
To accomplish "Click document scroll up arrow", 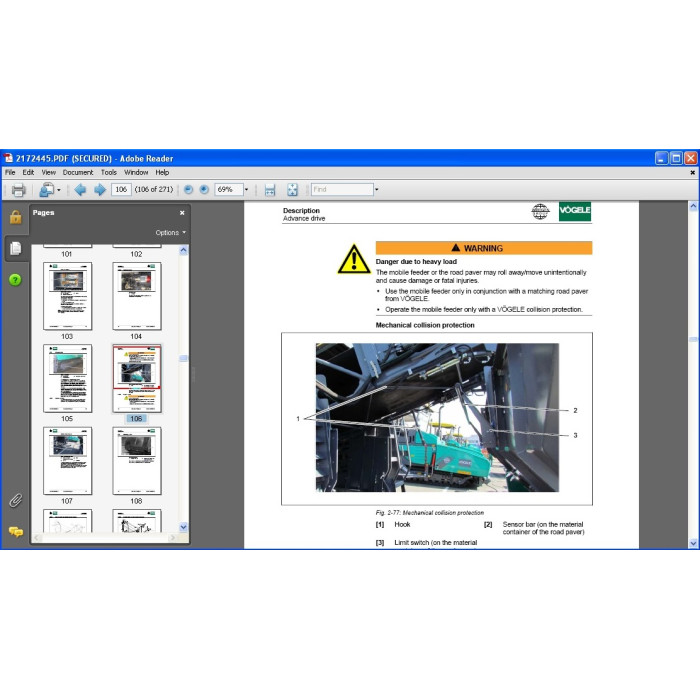I will [x=693, y=206].
